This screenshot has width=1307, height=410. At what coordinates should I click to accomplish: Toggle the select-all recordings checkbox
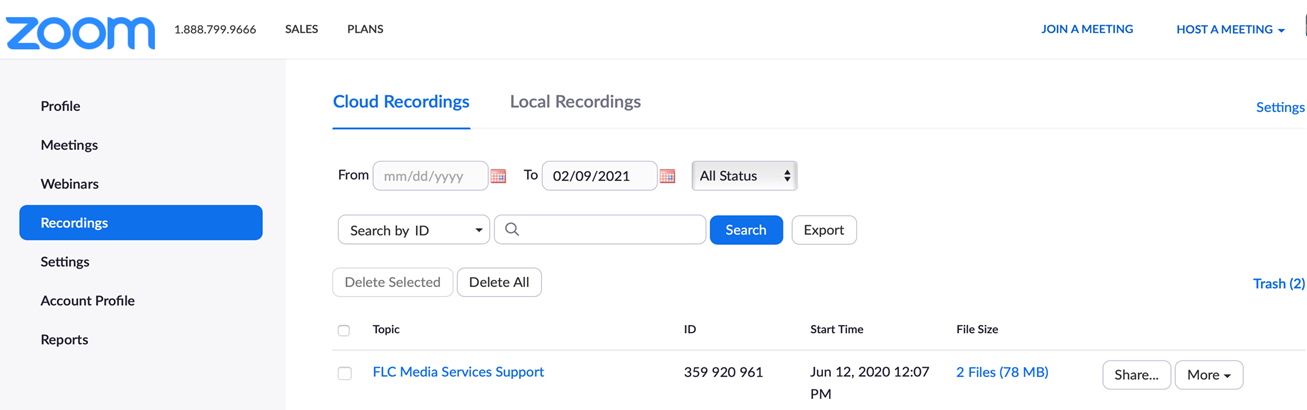pyautogui.click(x=344, y=330)
